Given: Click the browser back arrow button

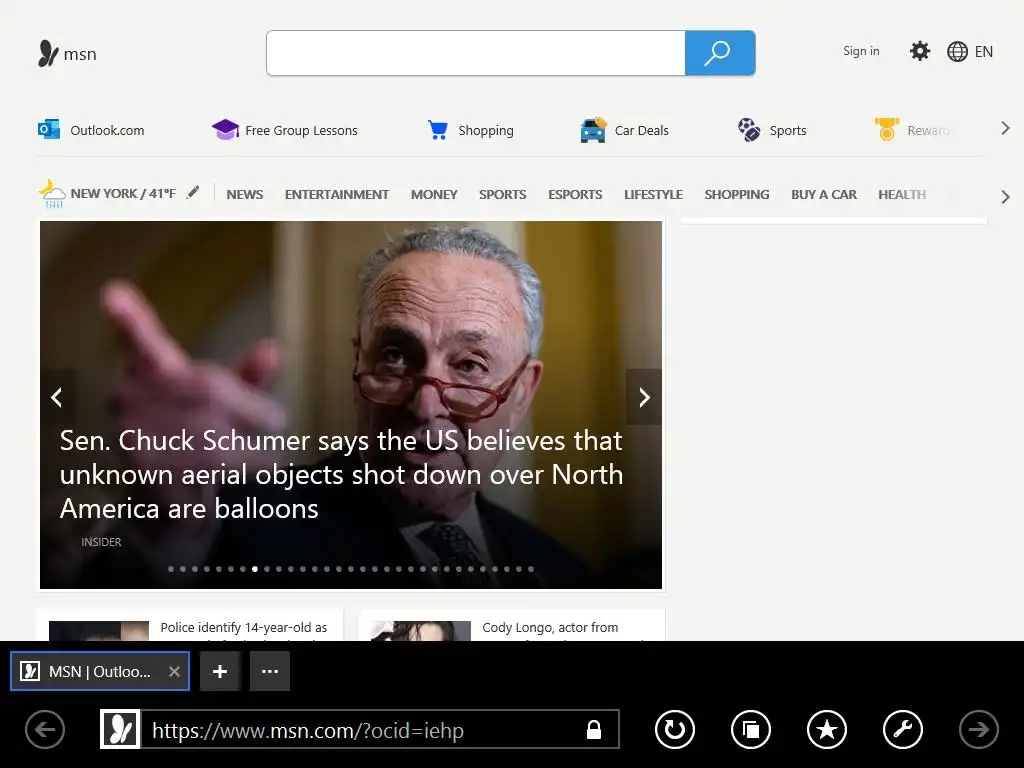Looking at the screenshot, I should pos(45,729).
